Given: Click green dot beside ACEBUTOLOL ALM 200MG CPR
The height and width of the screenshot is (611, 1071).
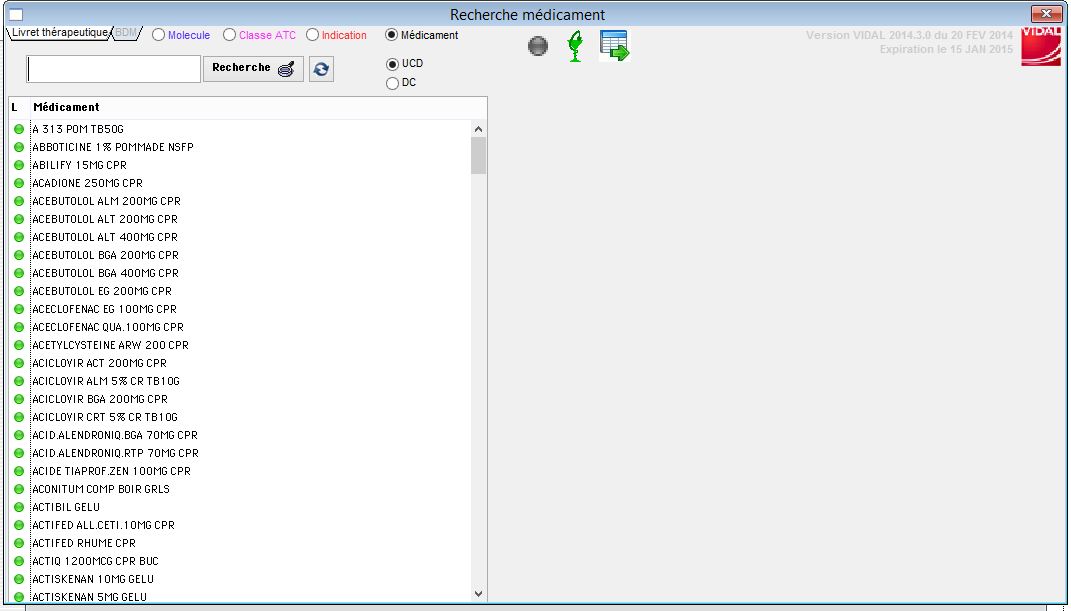Looking at the screenshot, I should [19, 201].
